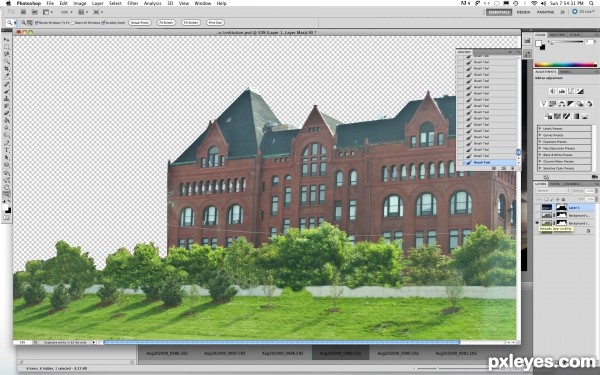Open the Filter menu
This screenshot has height=375, width=600.
pyautogui.click(x=132, y=3)
